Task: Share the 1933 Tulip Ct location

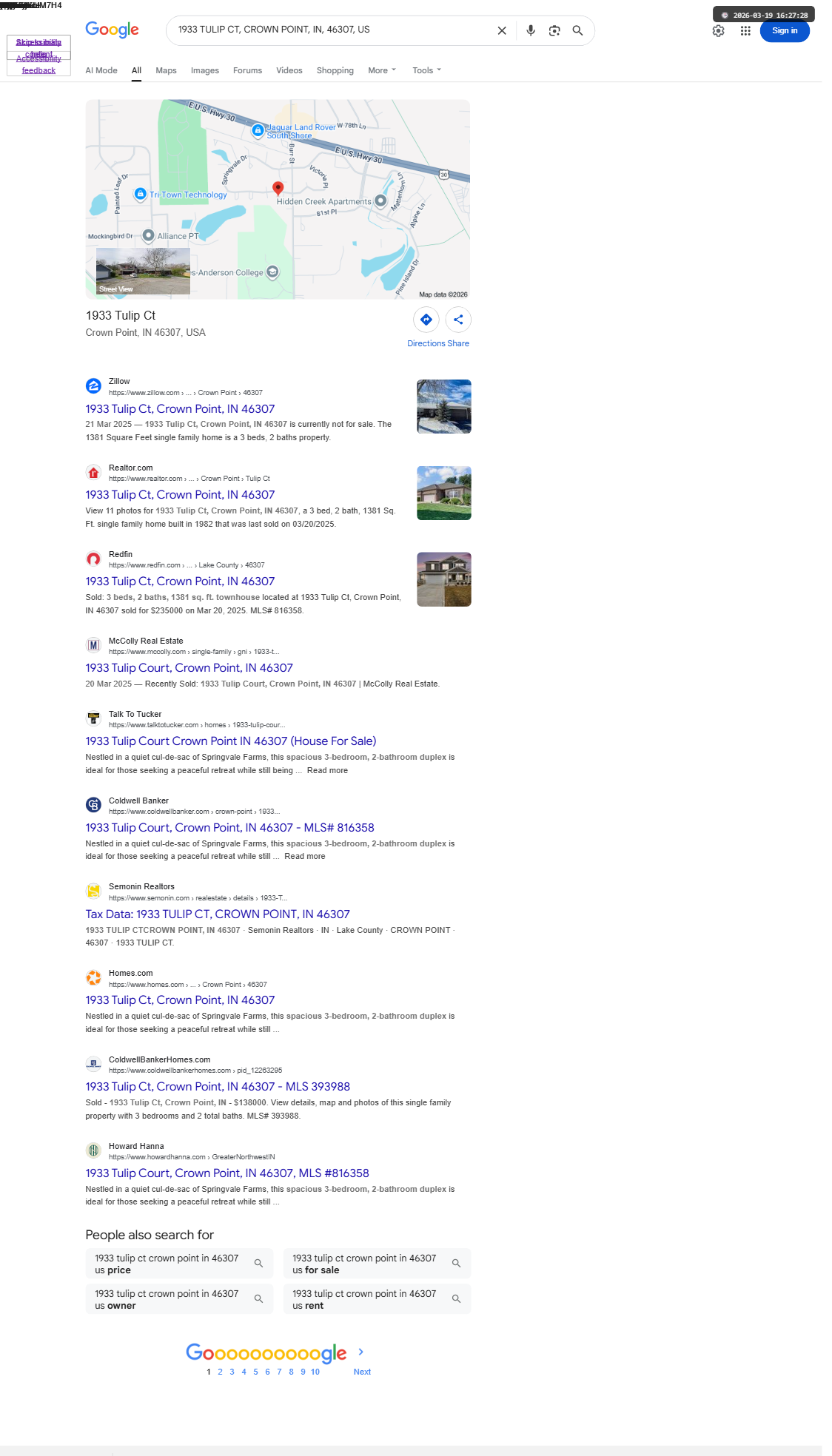Action: pyautogui.click(x=458, y=320)
